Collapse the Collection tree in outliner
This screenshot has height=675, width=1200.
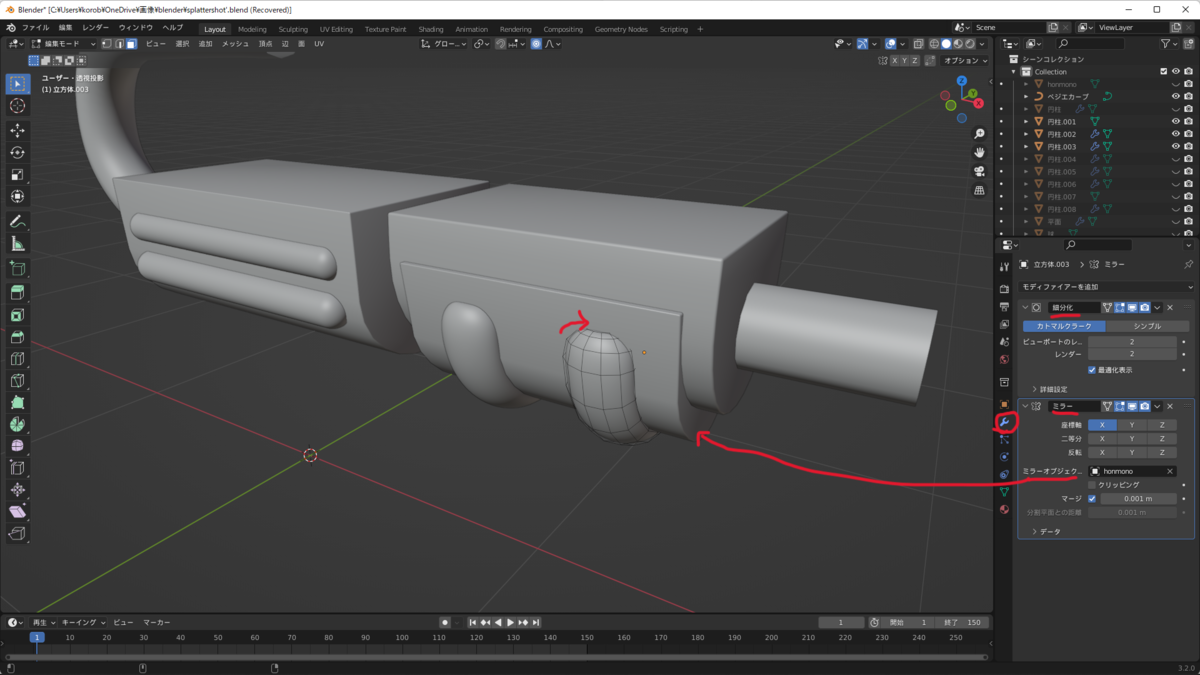[x=1014, y=72]
